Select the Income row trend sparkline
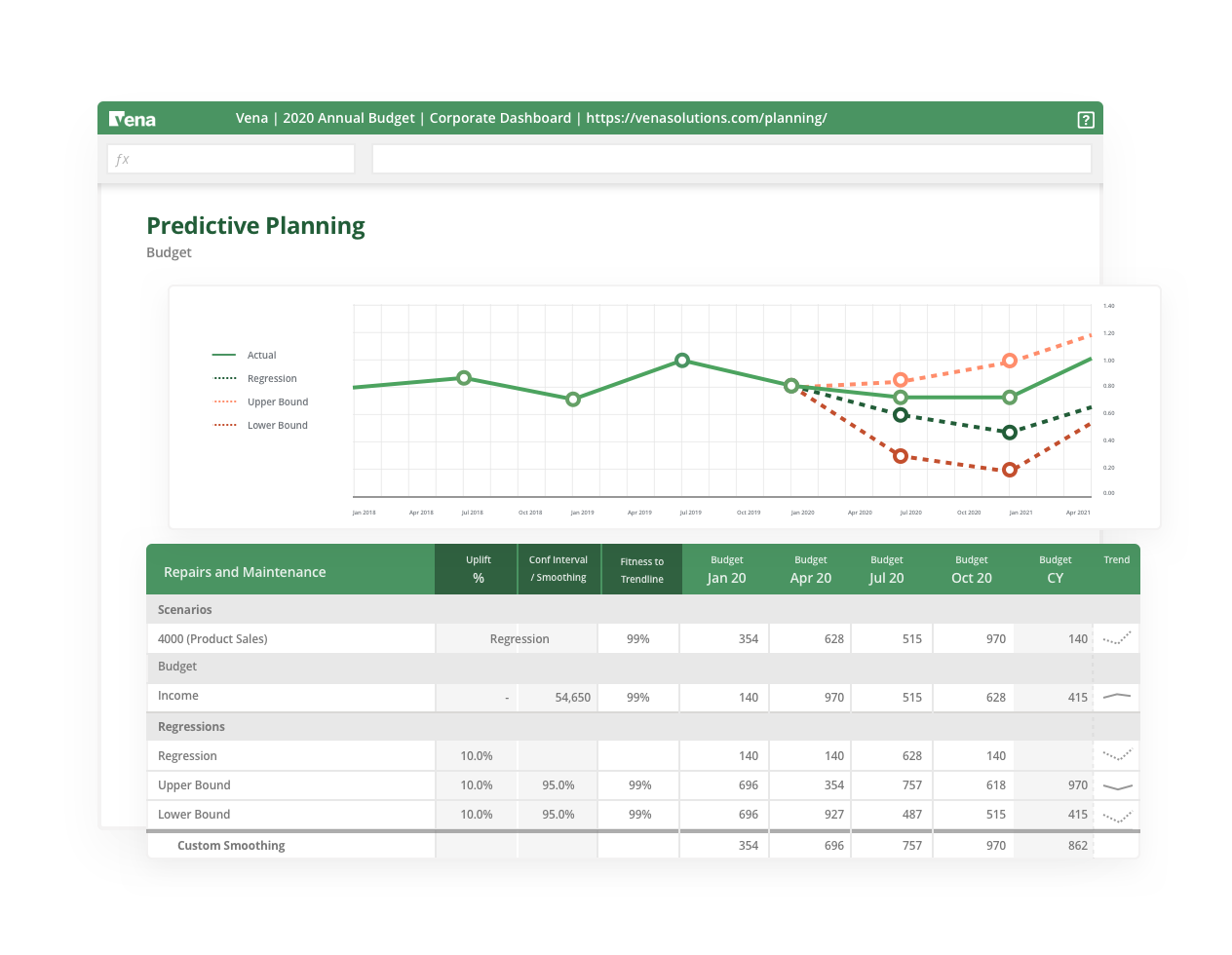This screenshot has height=955, width=1232. [1117, 697]
